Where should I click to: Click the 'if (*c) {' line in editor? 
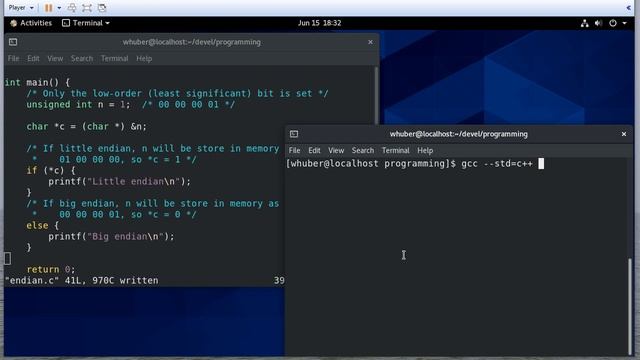51,171
